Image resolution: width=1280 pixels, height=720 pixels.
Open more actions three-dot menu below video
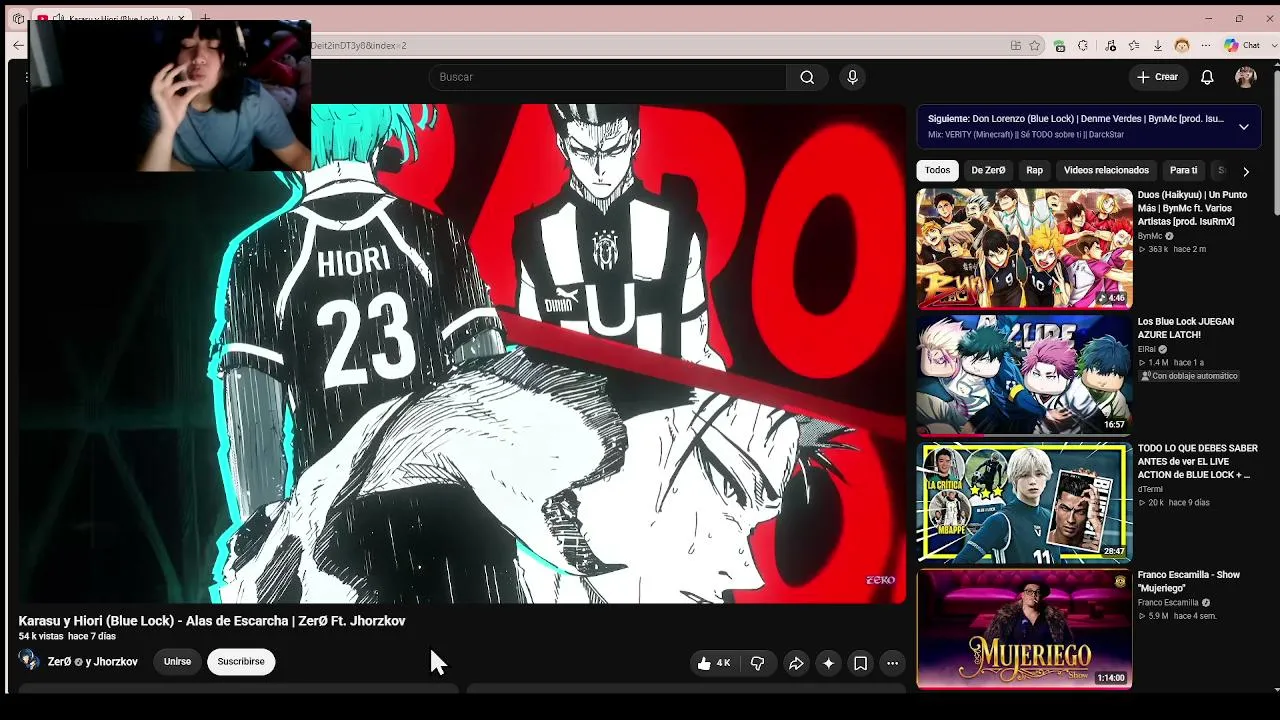coord(892,663)
